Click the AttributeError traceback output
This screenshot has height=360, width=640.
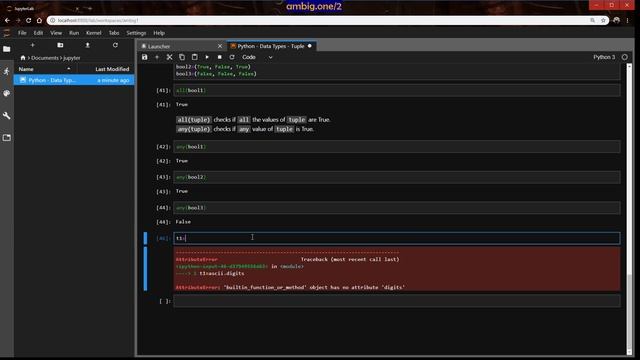point(397,269)
